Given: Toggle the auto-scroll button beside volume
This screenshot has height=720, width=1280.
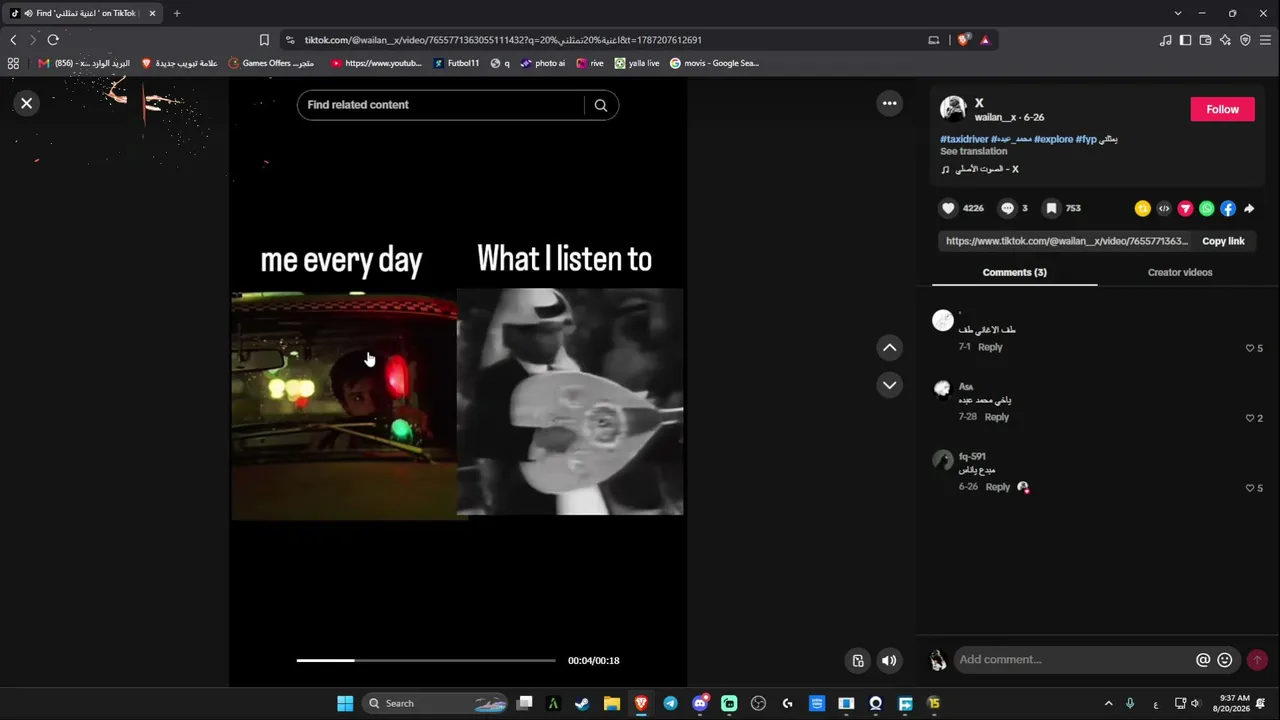Looking at the screenshot, I should [858, 660].
